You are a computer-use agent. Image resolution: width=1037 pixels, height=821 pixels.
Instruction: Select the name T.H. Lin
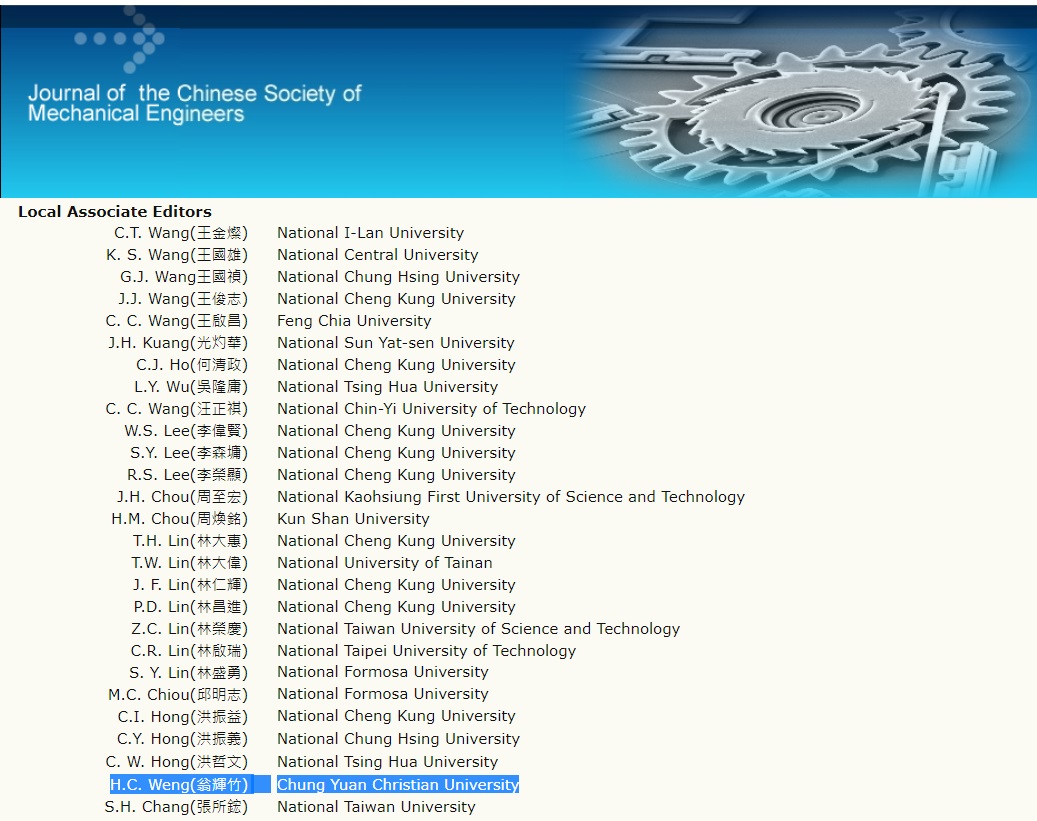190,541
